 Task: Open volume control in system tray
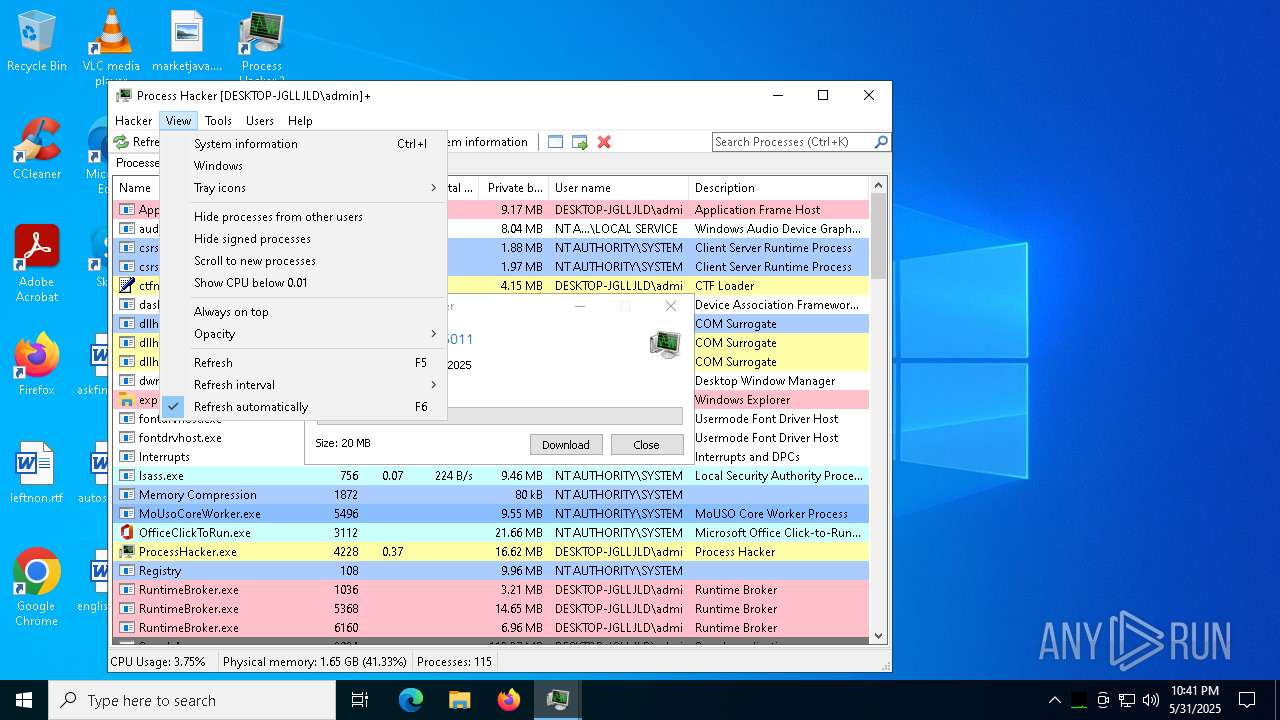tap(1151, 700)
